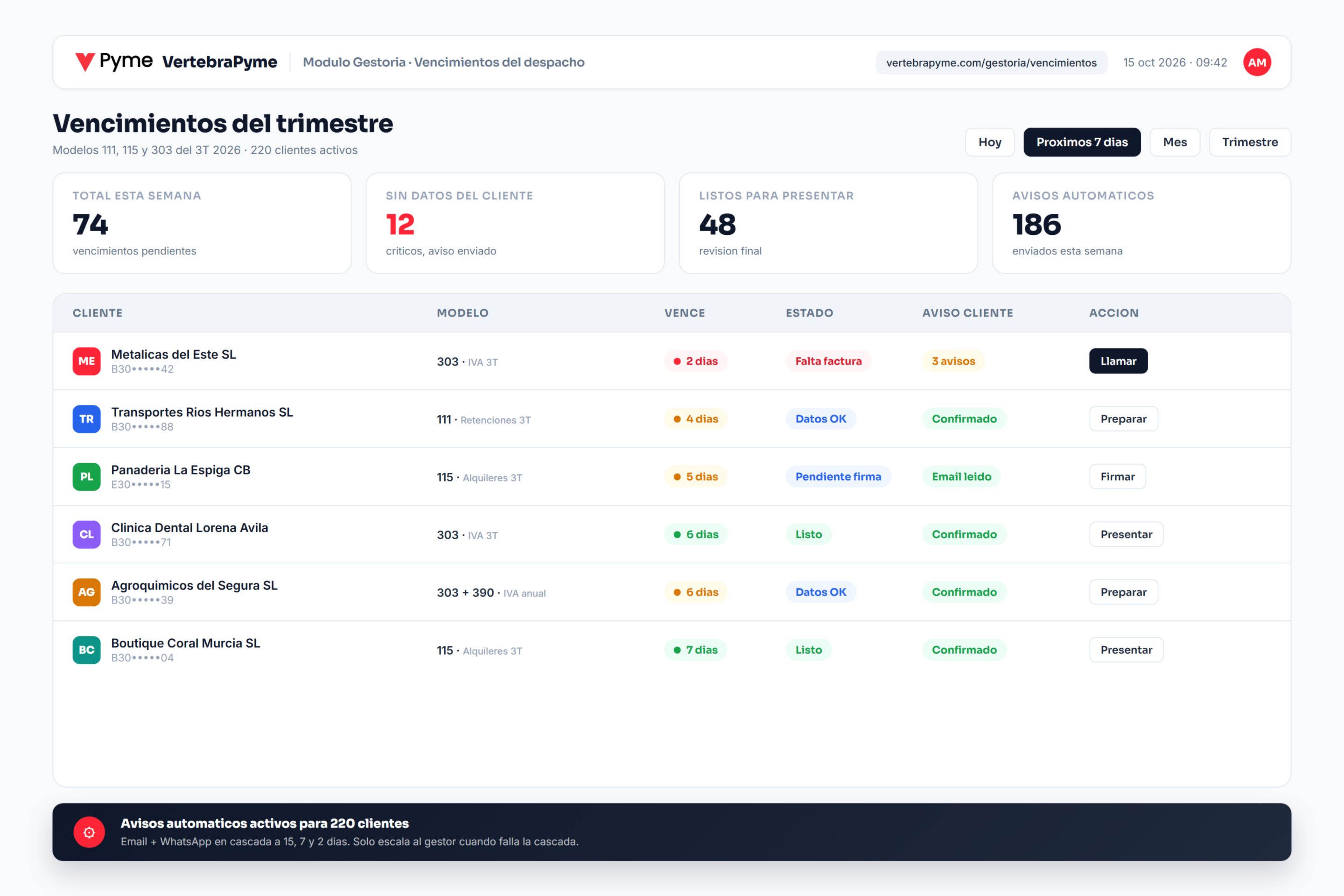Click the '5 dias' badge
Viewport: 1344px width, 896px height.
[695, 476]
